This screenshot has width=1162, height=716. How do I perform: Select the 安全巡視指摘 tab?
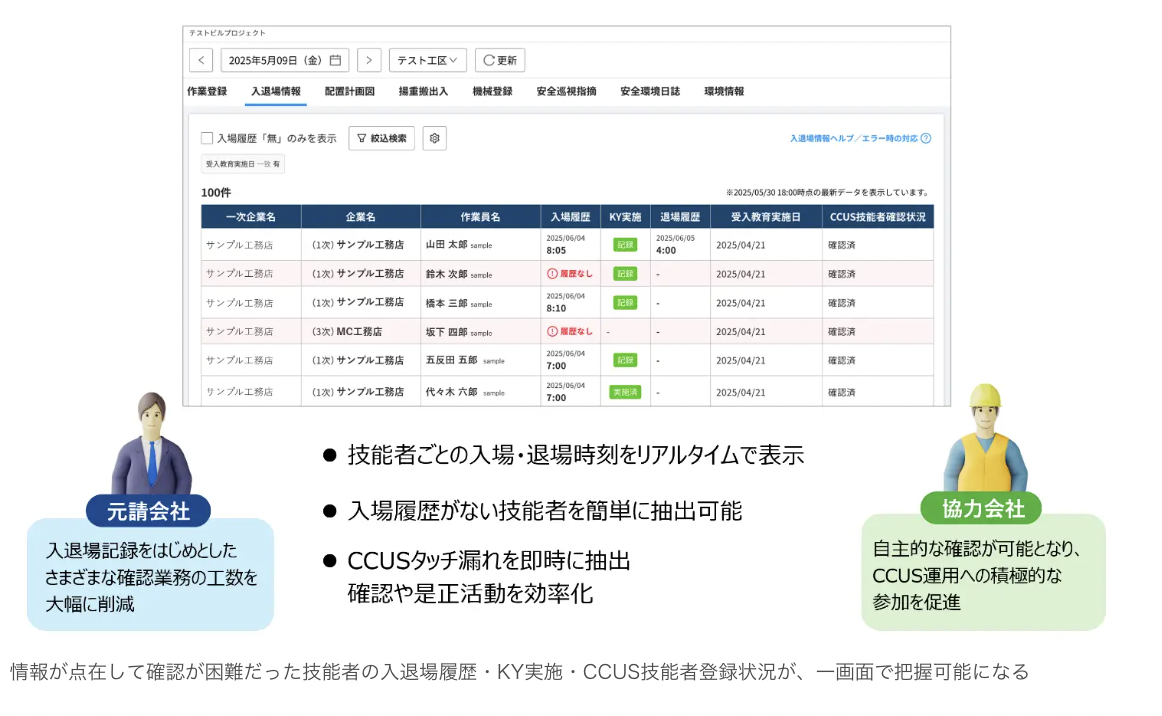click(566, 91)
